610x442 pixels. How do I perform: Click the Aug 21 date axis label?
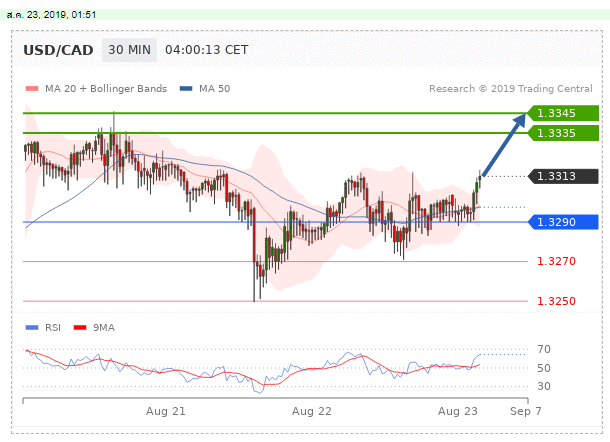(166, 411)
